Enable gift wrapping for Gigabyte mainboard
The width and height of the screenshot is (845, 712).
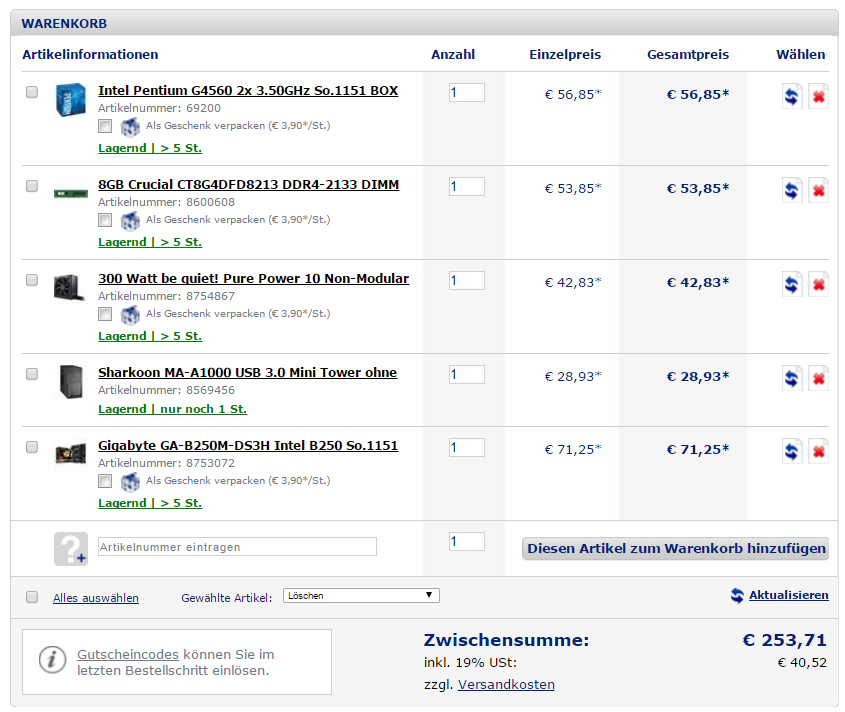pos(105,481)
